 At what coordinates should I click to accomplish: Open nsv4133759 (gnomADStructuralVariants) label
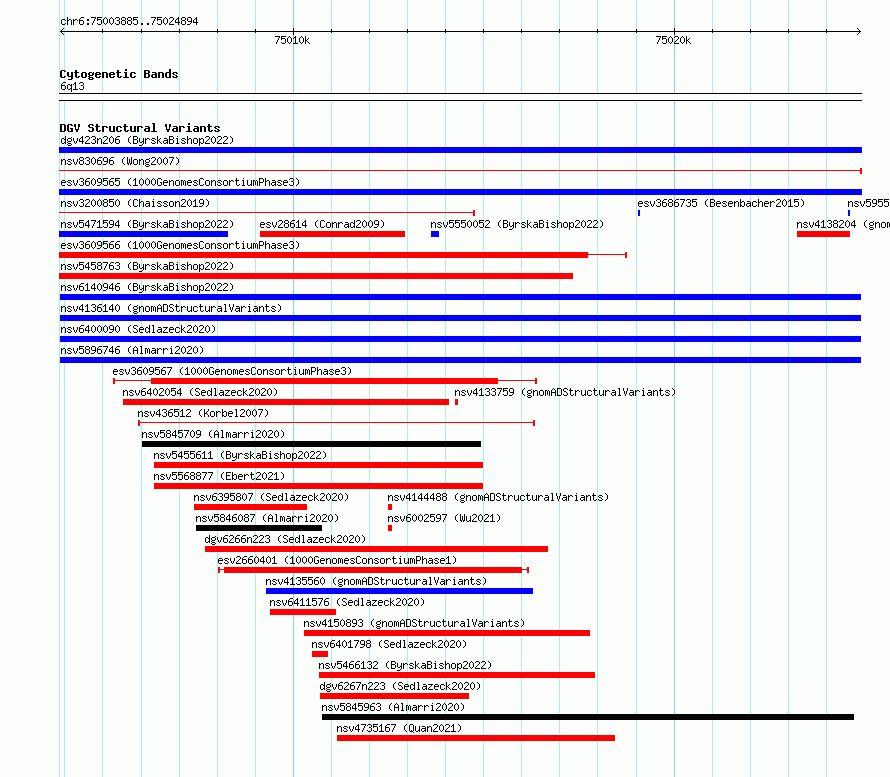(565, 392)
